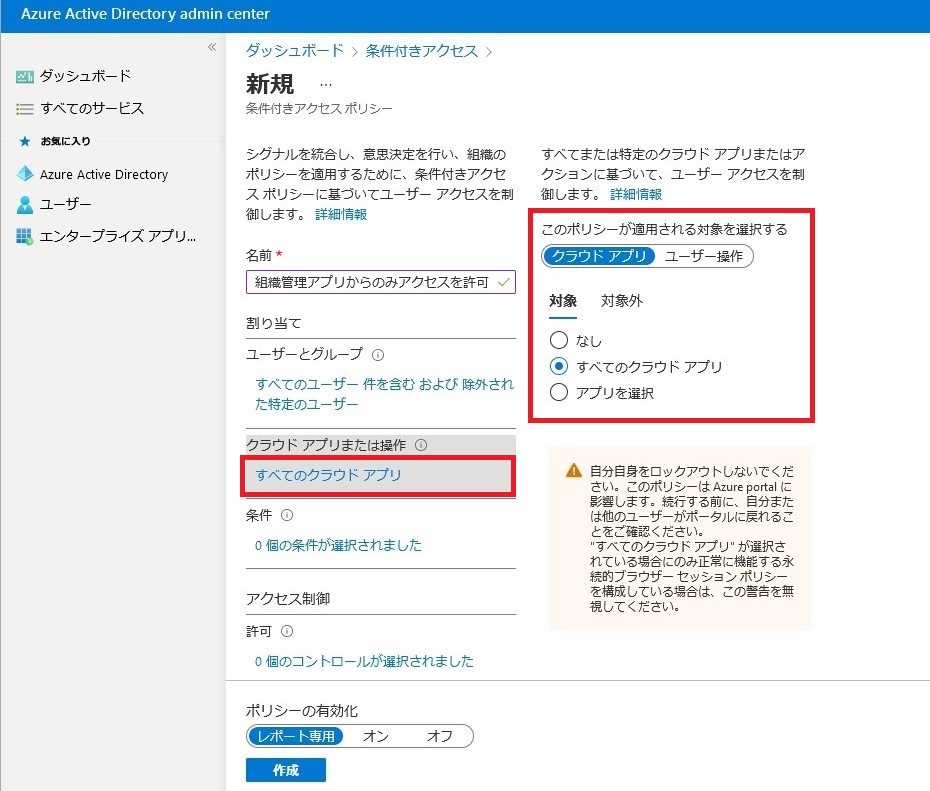
Task: Click the エンタープライズ アプリ grid icon
Action: tap(24, 237)
